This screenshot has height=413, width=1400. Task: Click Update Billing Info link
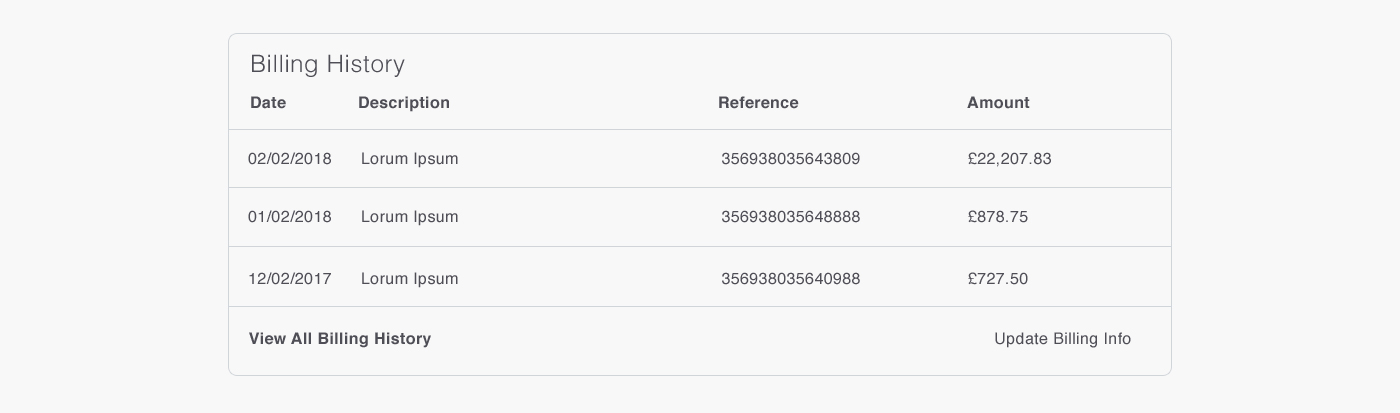[1062, 339]
